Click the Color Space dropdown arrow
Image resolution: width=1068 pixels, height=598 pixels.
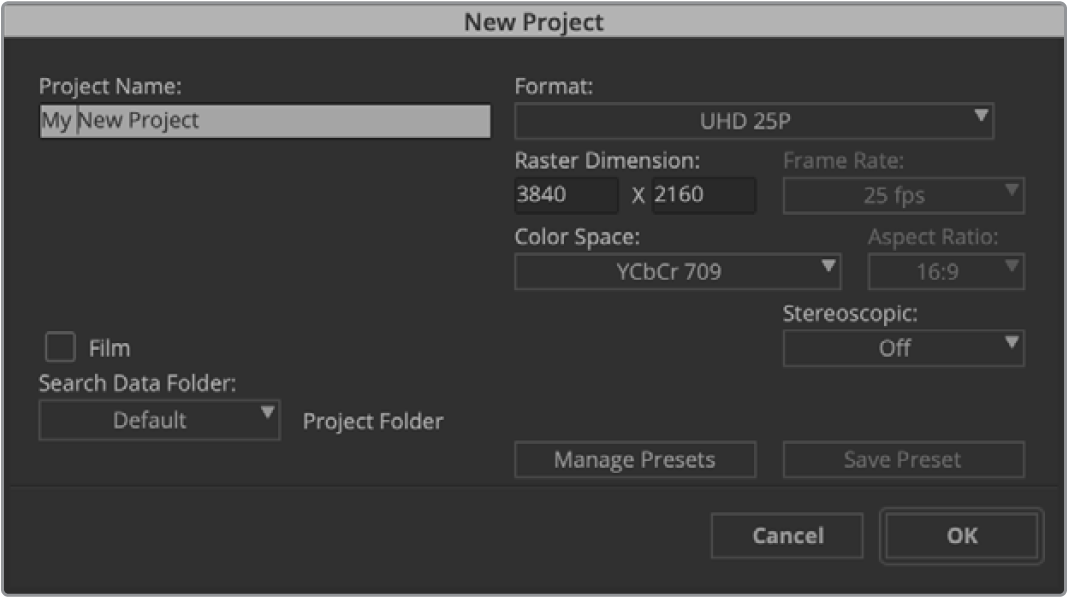[x=828, y=266]
